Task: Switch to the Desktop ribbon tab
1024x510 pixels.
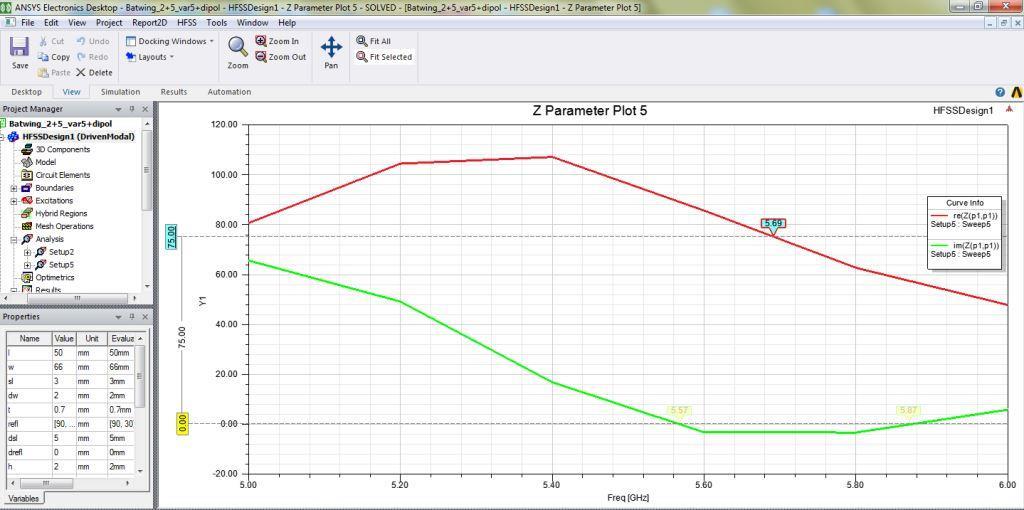Action: pos(27,92)
